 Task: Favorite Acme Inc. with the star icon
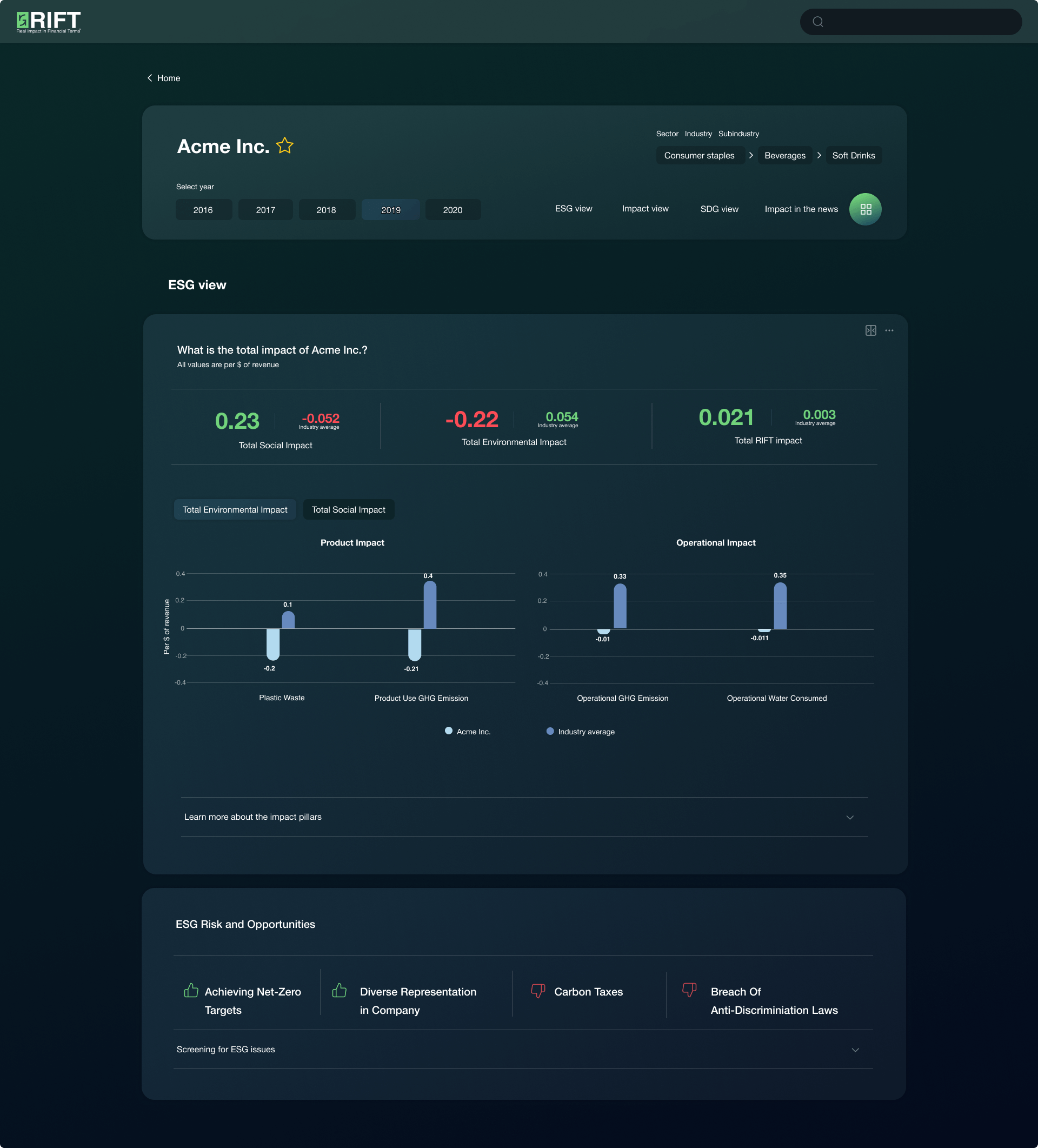285,146
